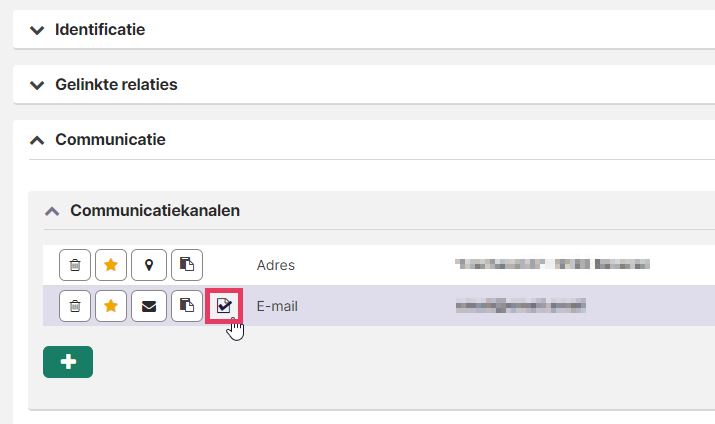This screenshot has width=715, height=424.
Task: Expand the Identificatie section chevron
Action: click(x=37, y=30)
